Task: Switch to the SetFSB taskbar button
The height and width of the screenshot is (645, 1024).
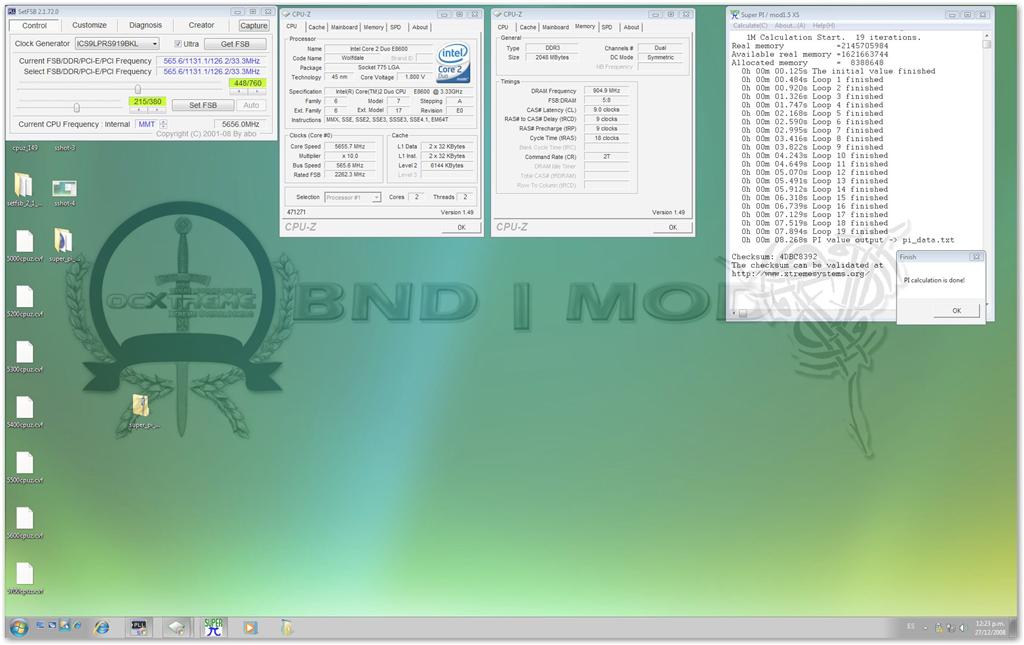Action: coord(139,627)
